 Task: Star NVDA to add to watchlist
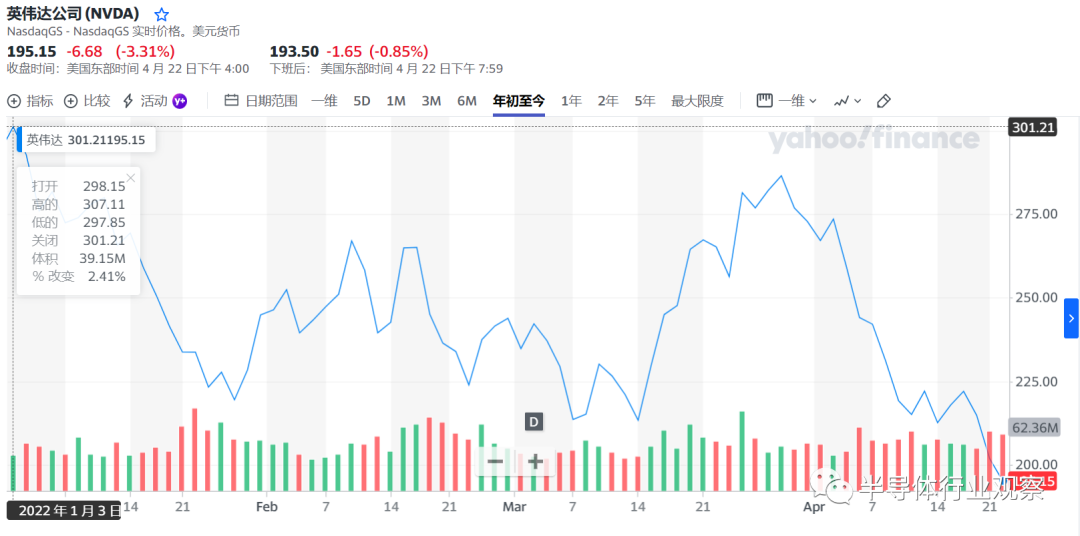[x=161, y=14]
